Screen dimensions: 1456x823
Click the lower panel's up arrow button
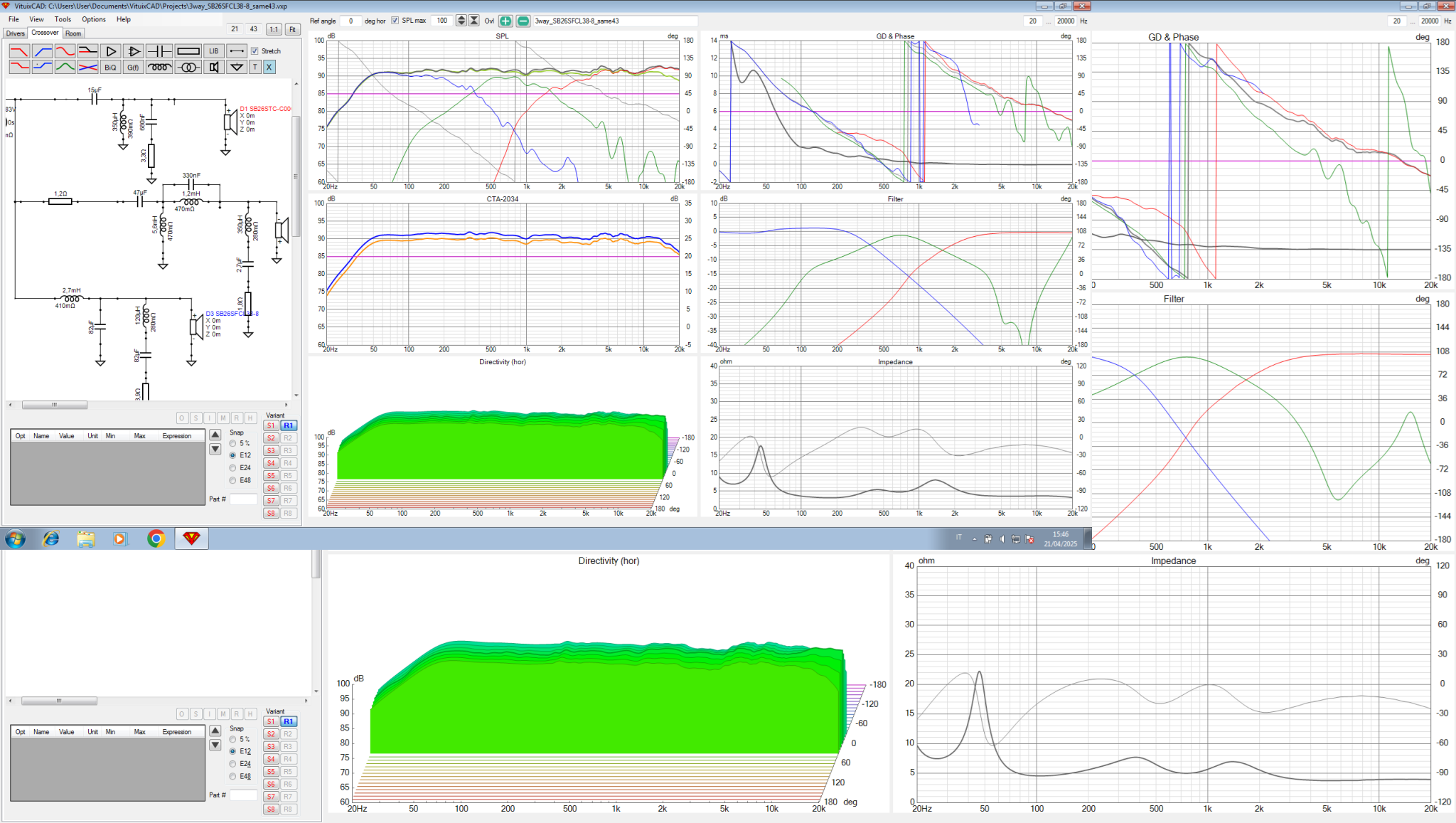215,731
